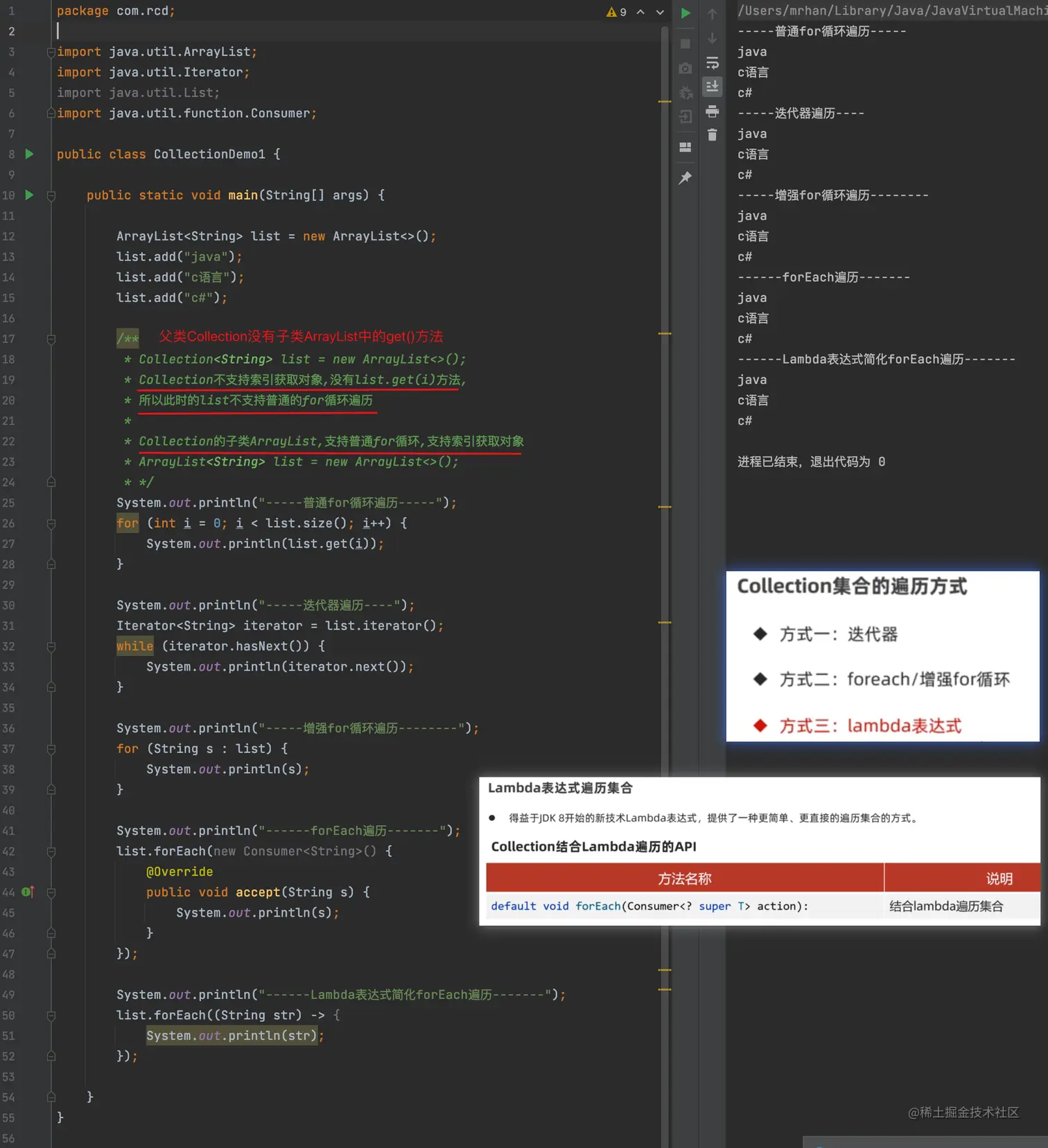1048x1148 pixels.
Task: Click the file path link in console output
Action: click(892, 10)
